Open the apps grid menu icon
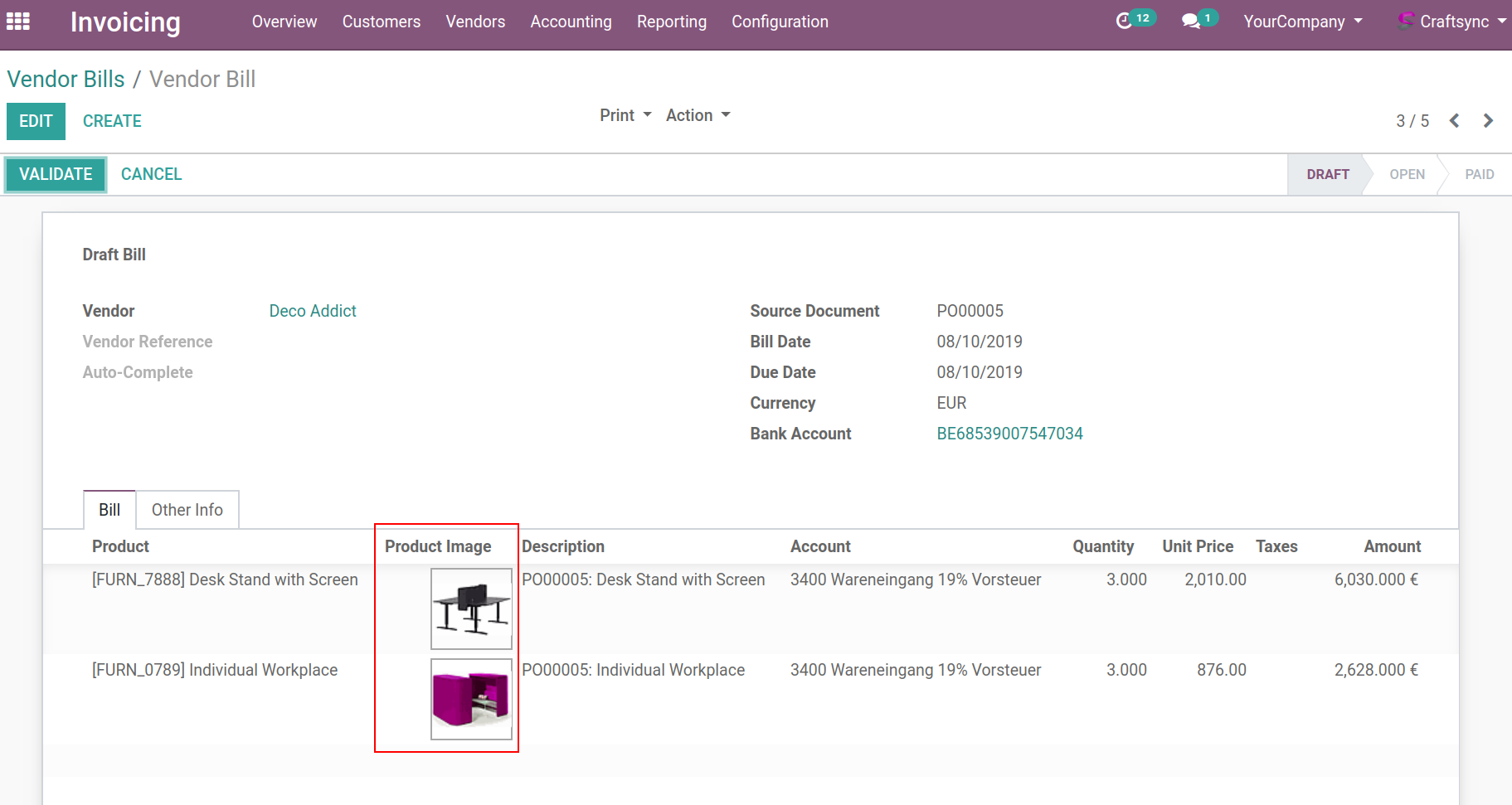This screenshot has width=1512, height=805. (18, 22)
